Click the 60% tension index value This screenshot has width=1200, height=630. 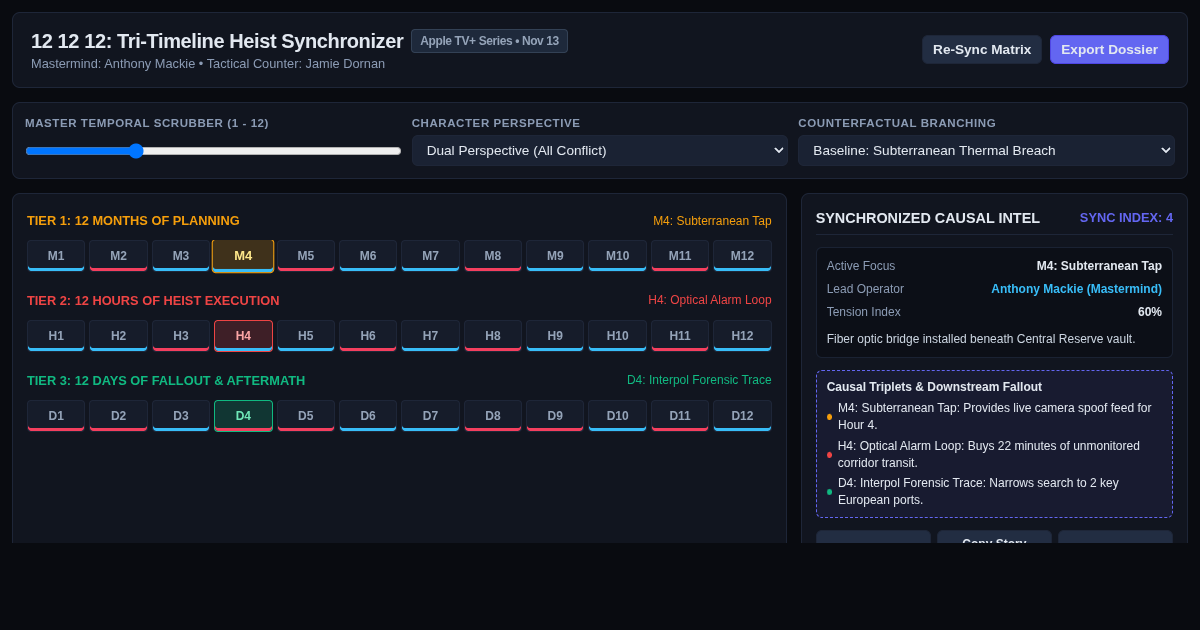[1150, 312]
